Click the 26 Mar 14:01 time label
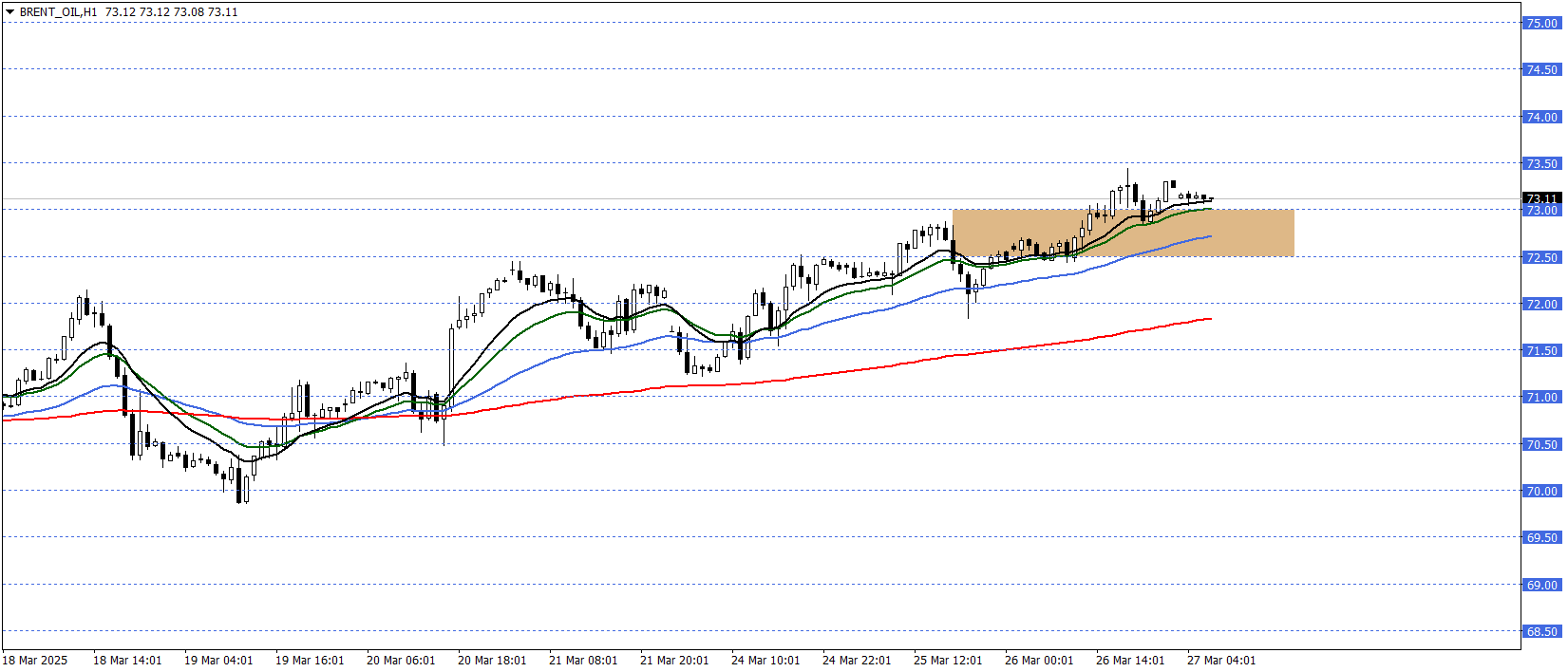The width and height of the screenshot is (1568, 672). (1130, 661)
